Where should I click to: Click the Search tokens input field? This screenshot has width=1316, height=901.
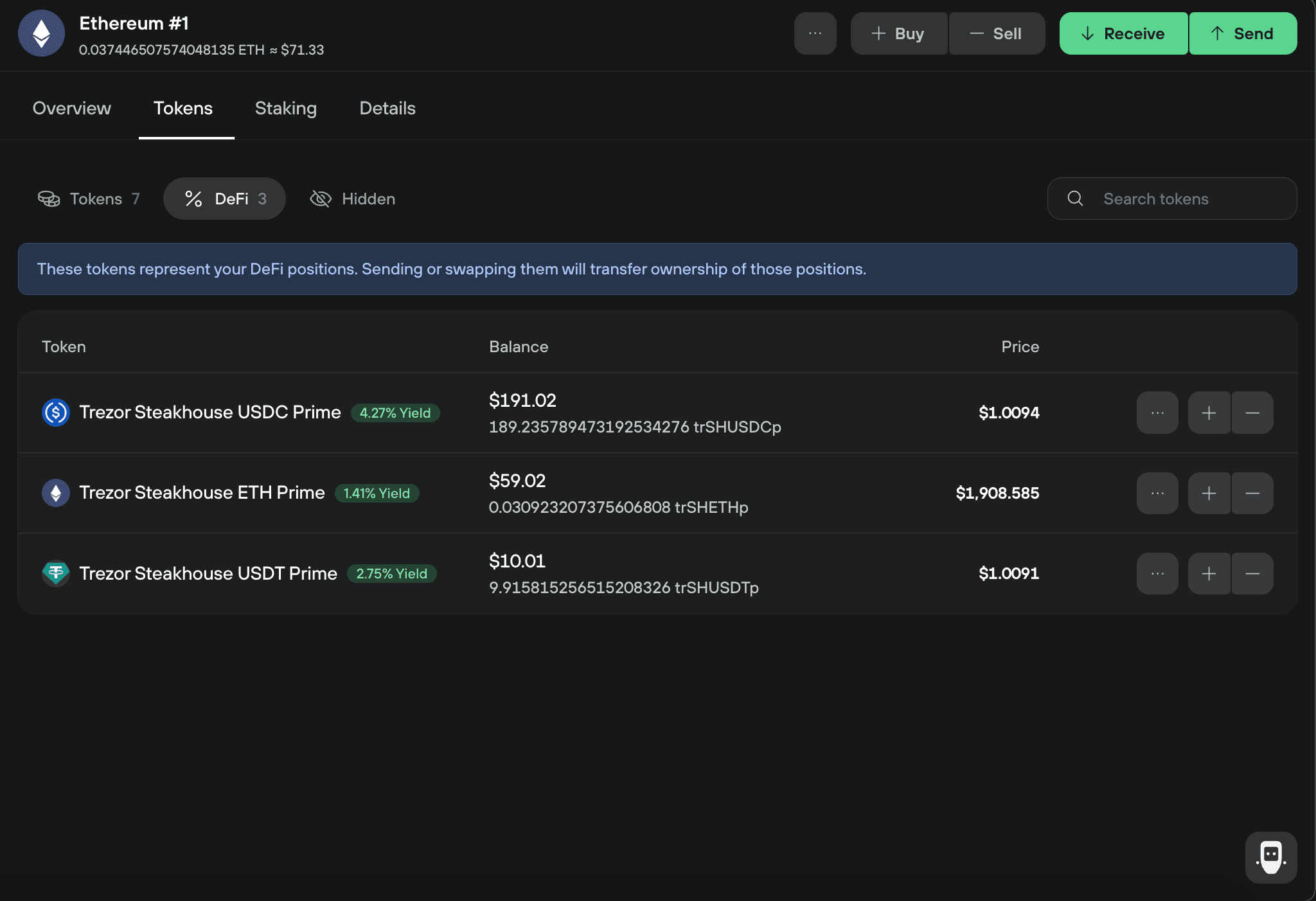[1172, 199]
